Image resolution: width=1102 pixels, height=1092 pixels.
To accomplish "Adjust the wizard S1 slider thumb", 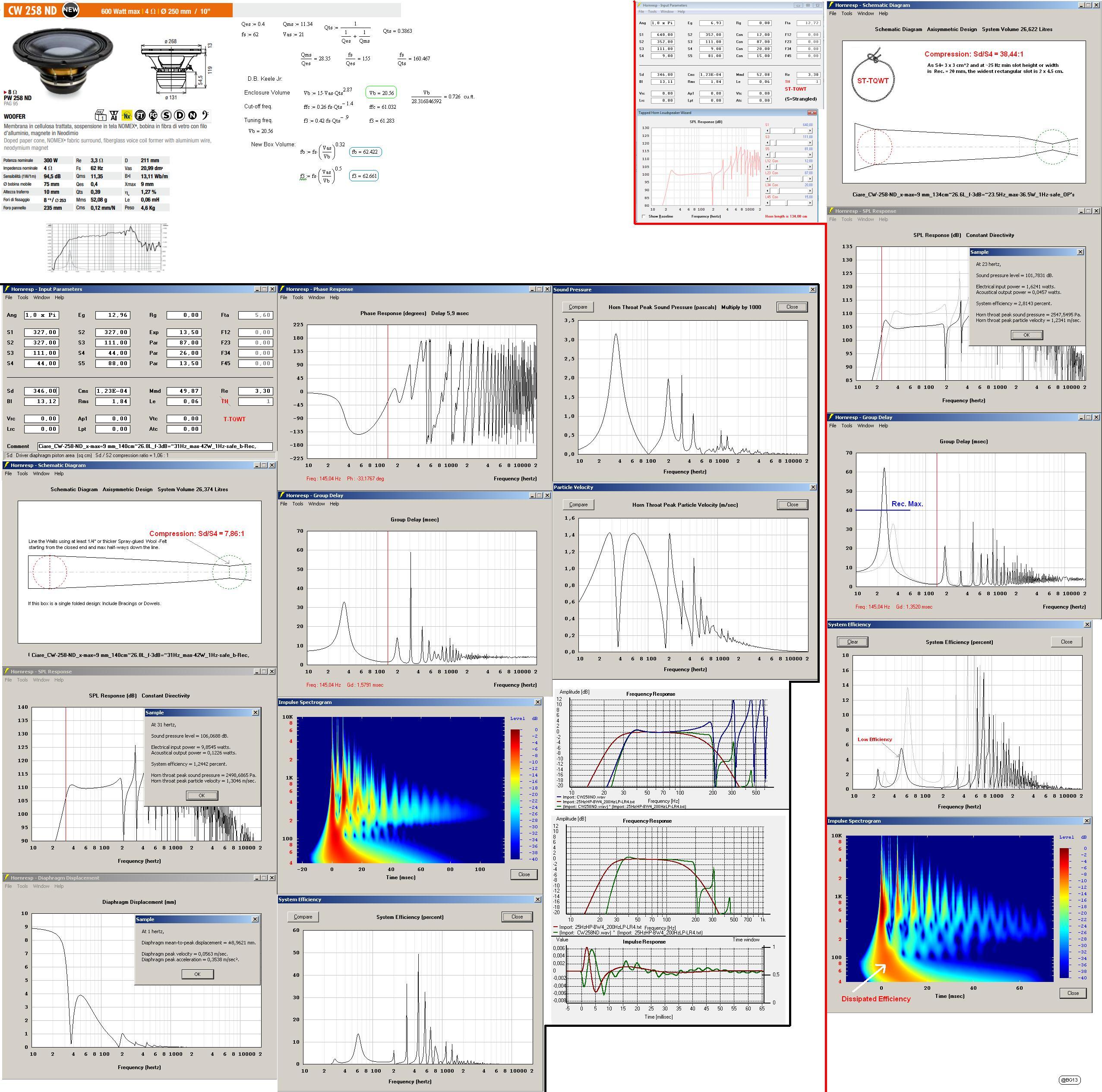I will tap(795, 131).
